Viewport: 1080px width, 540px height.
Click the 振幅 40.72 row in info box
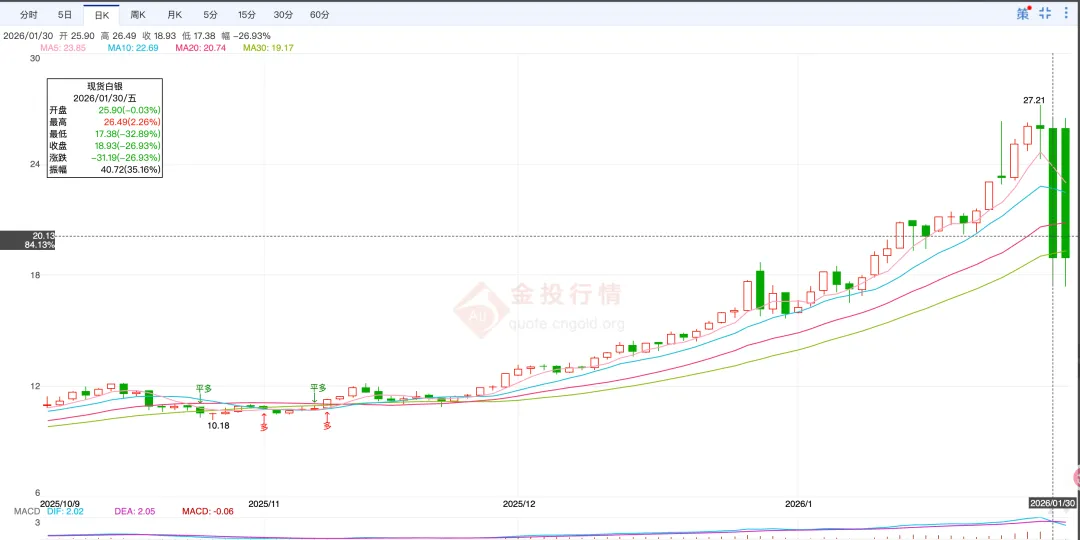[x=105, y=169]
